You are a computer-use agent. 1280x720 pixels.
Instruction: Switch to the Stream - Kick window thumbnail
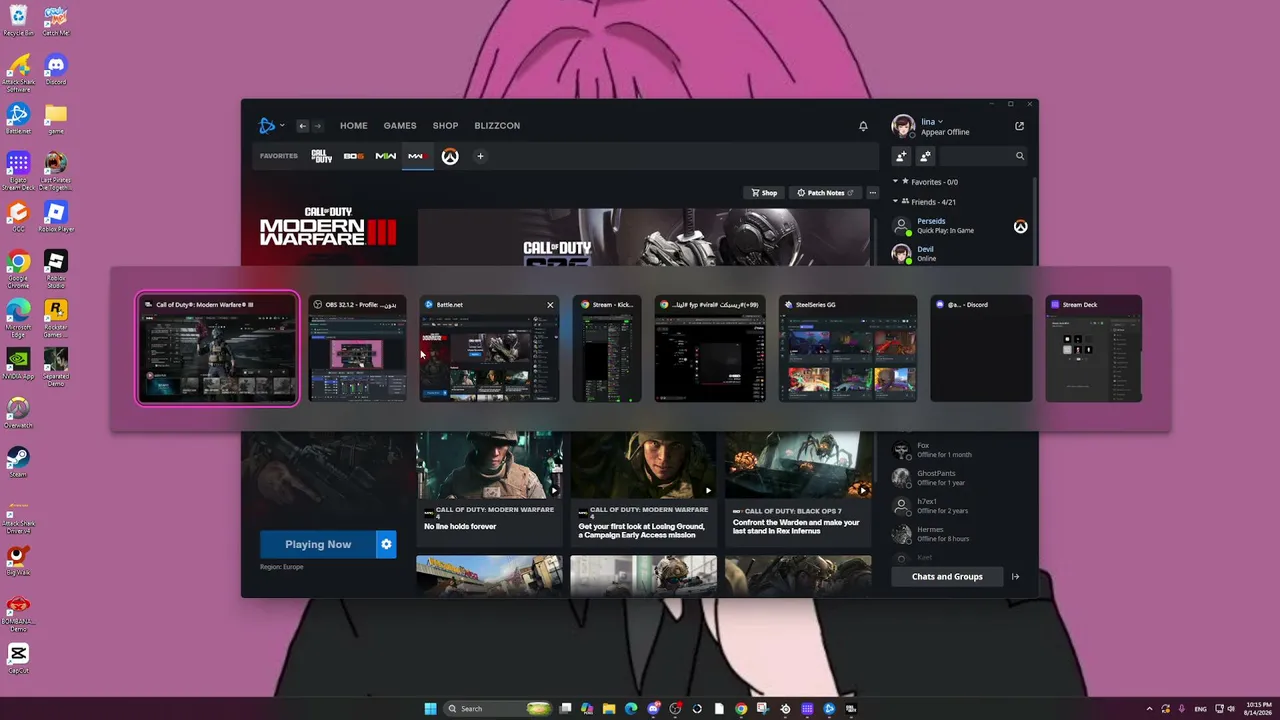pyautogui.click(x=607, y=348)
